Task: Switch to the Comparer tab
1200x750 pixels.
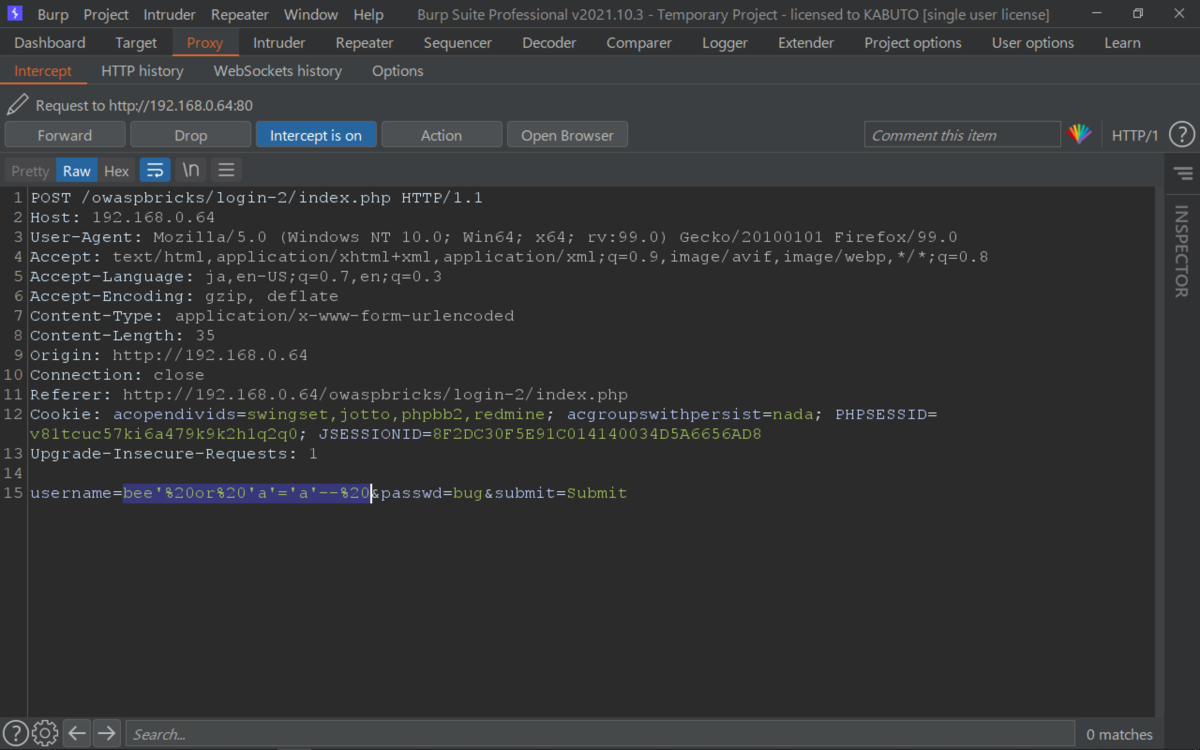Action: click(x=639, y=43)
